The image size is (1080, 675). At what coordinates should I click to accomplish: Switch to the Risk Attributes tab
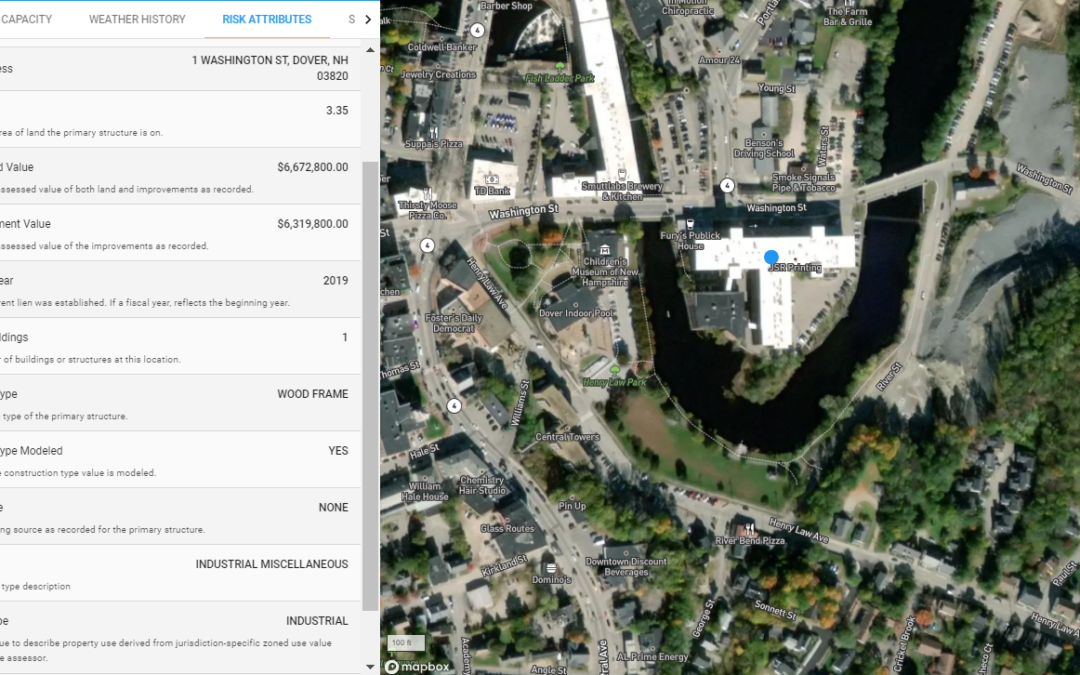pos(267,19)
